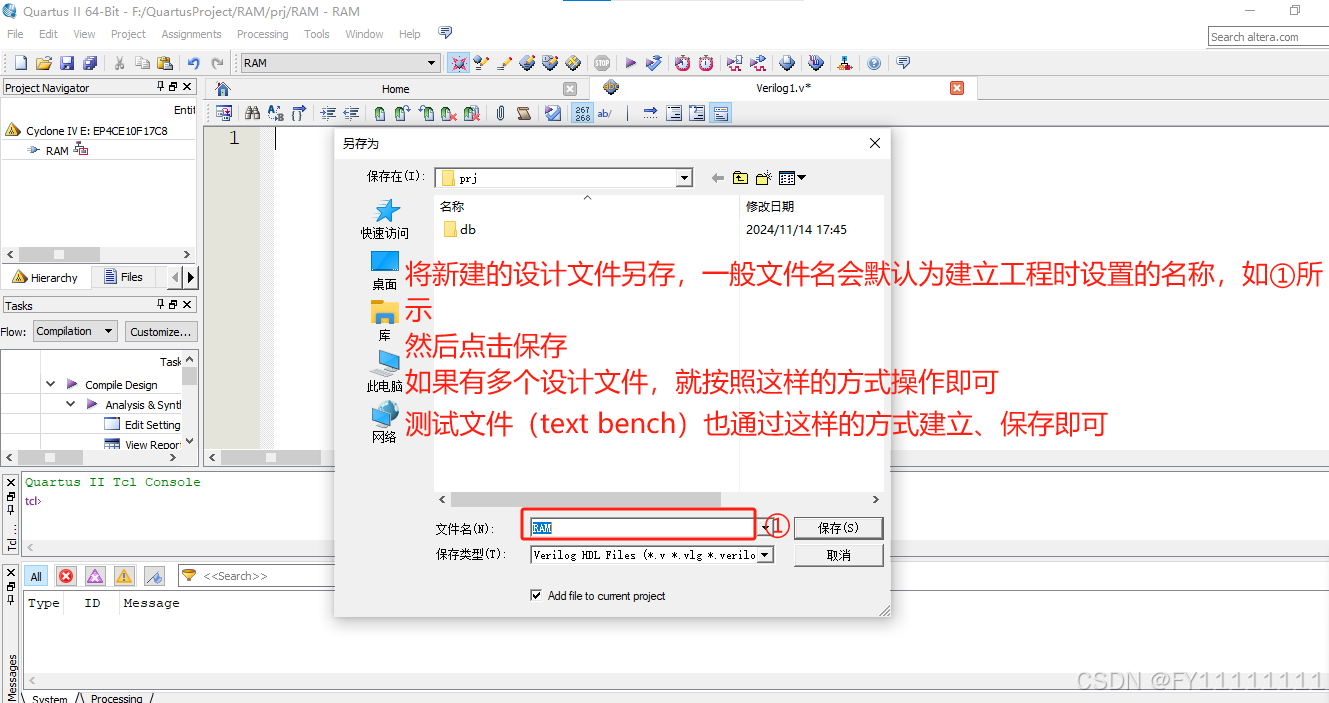Click the Save icon in the main toolbar
1329x703 pixels.
pos(67,63)
